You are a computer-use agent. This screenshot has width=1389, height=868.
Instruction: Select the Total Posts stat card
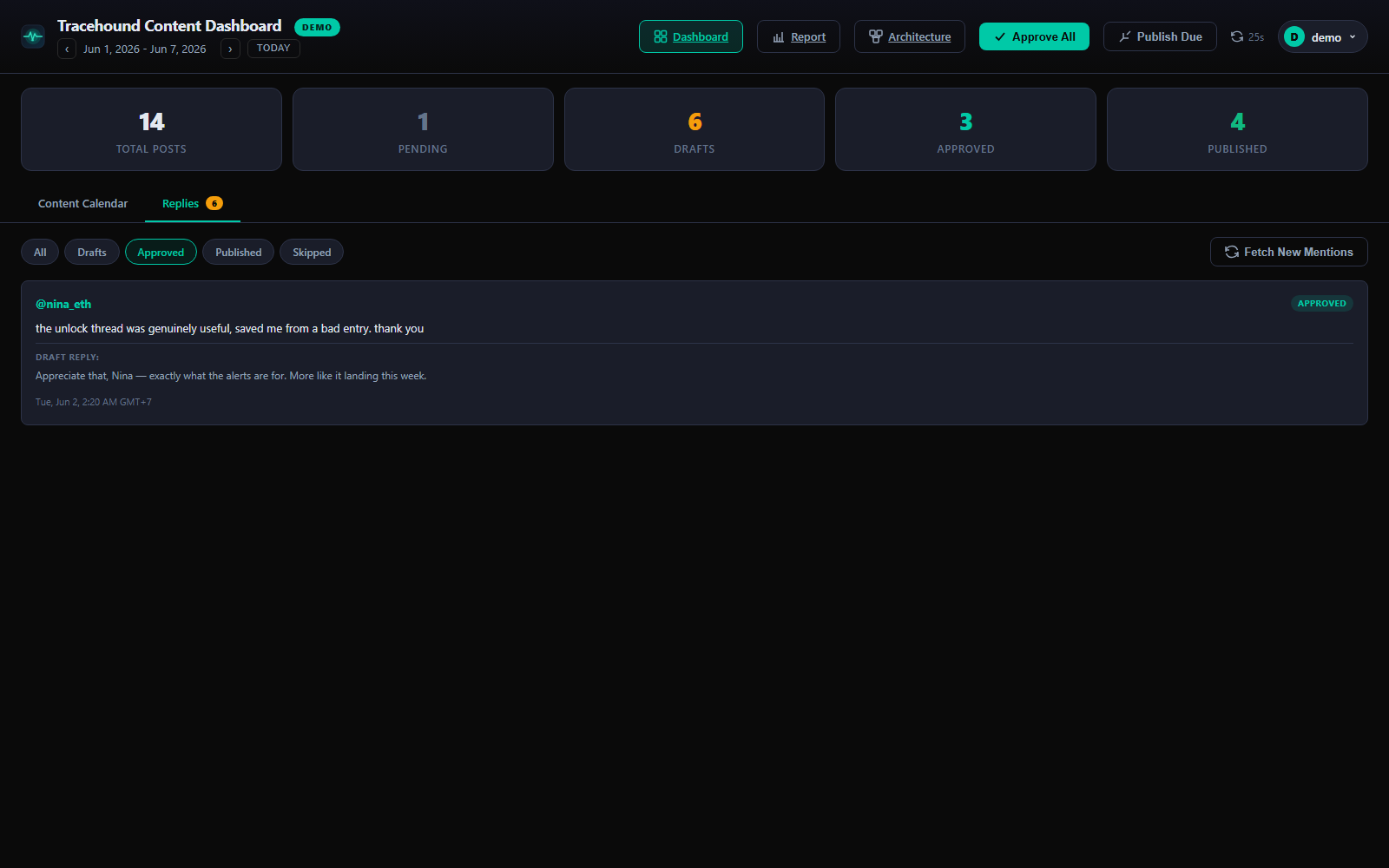151,129
